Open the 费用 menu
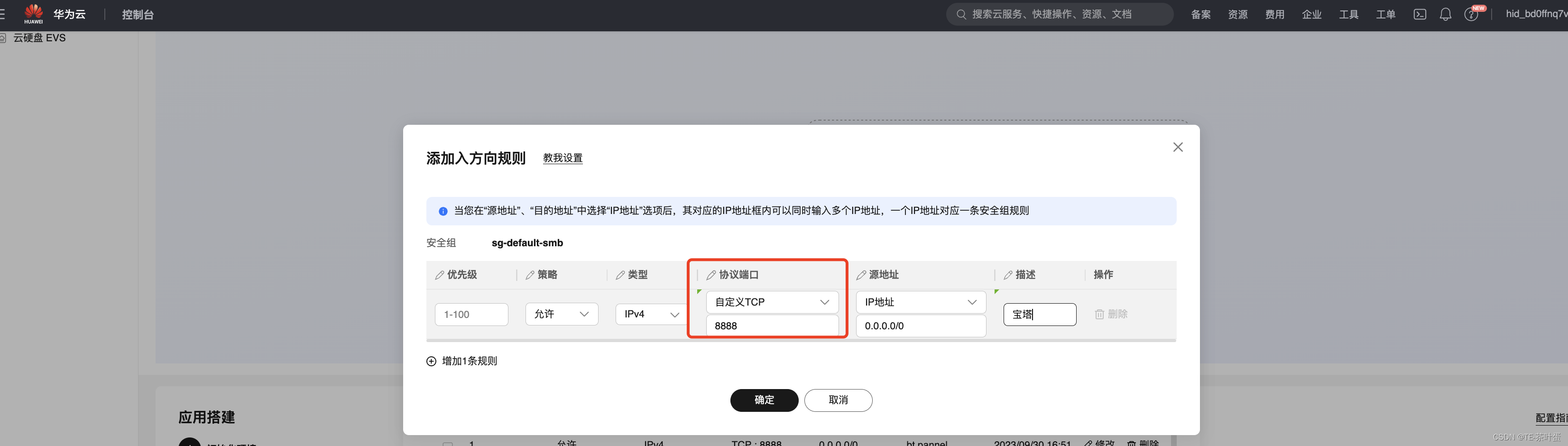 [1274, 15]
